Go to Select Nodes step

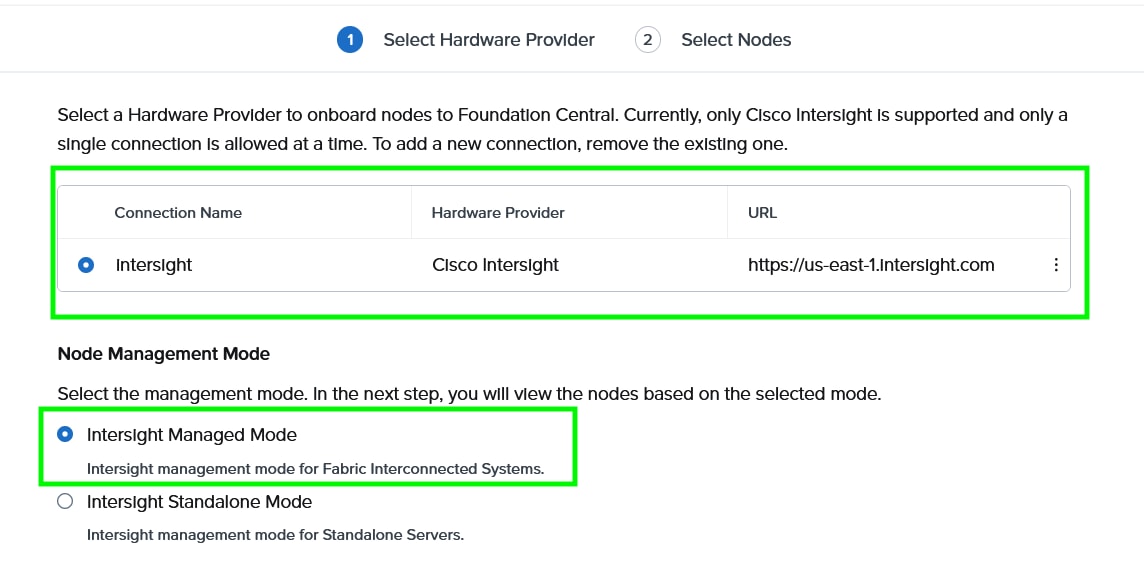coord(736,40)
